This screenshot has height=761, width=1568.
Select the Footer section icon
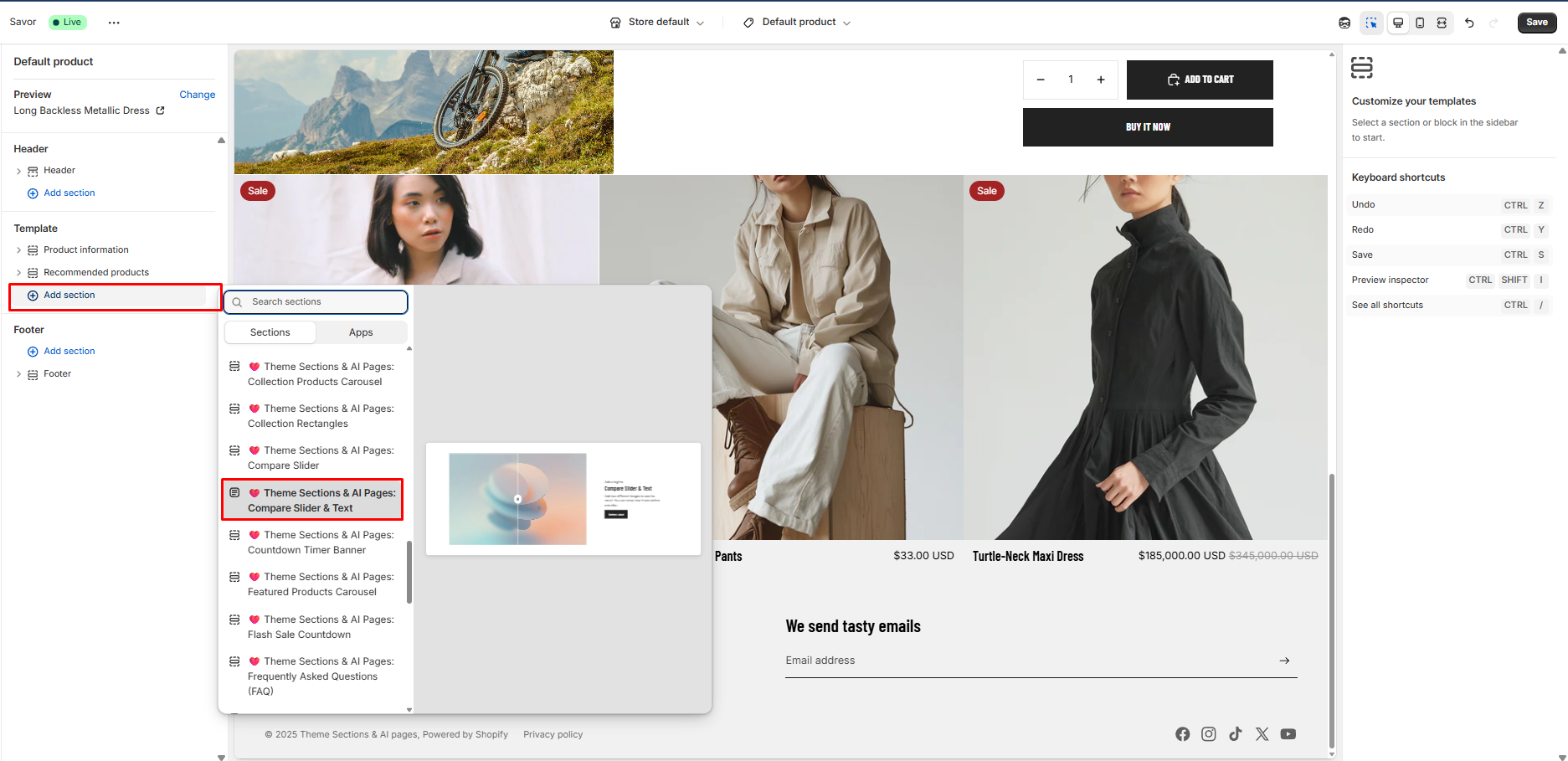click(33, 374)
